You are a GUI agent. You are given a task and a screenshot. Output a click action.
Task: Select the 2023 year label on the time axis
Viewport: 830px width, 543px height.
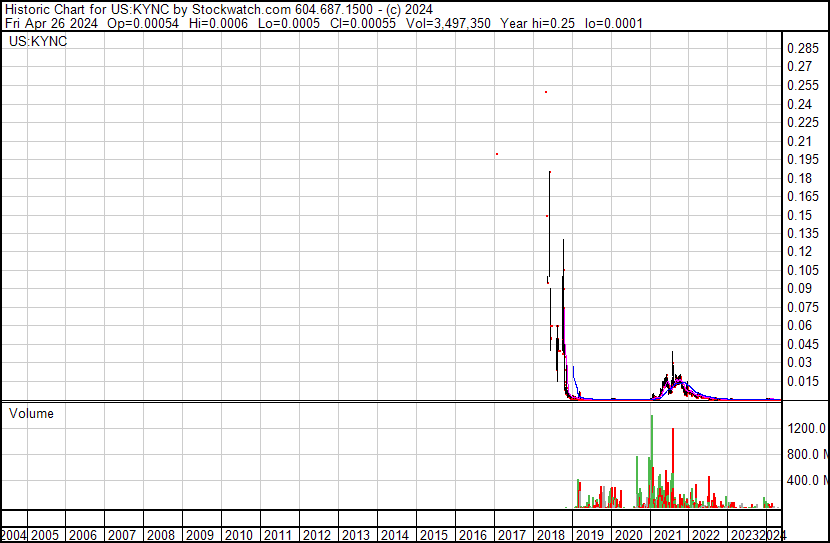pos(745,535)
